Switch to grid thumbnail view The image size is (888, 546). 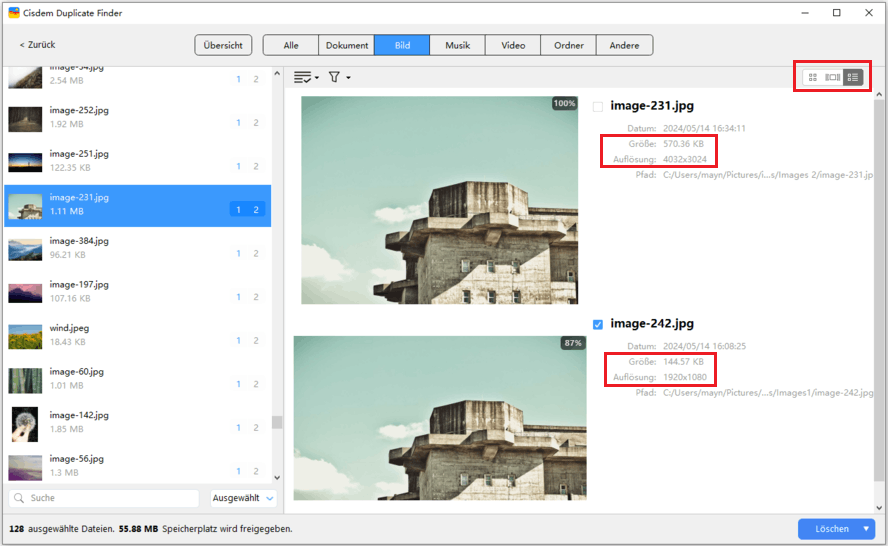(813, 77)
